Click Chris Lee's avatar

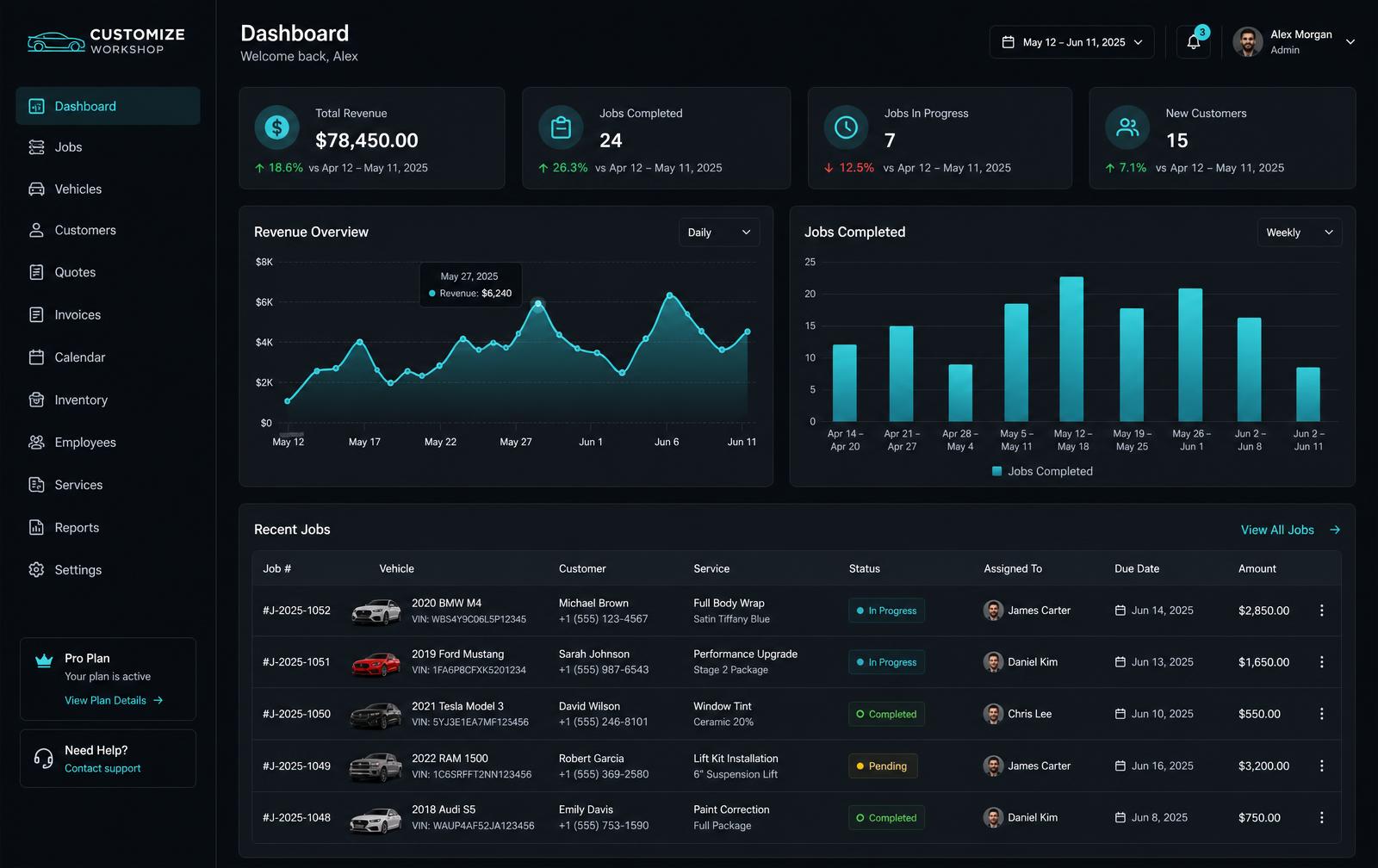[x=993, y=714]
